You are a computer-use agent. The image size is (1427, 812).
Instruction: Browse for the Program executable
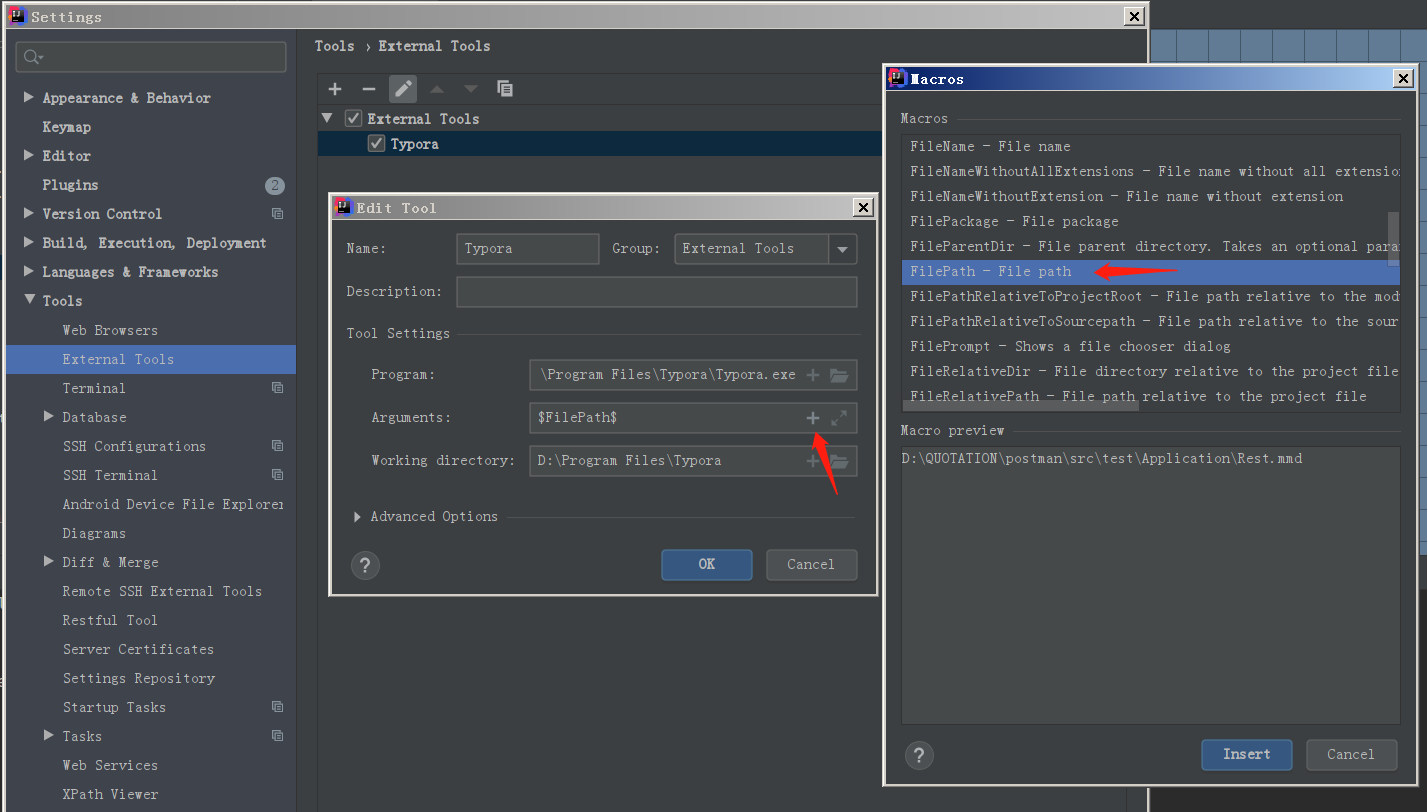tap(838, 374)
